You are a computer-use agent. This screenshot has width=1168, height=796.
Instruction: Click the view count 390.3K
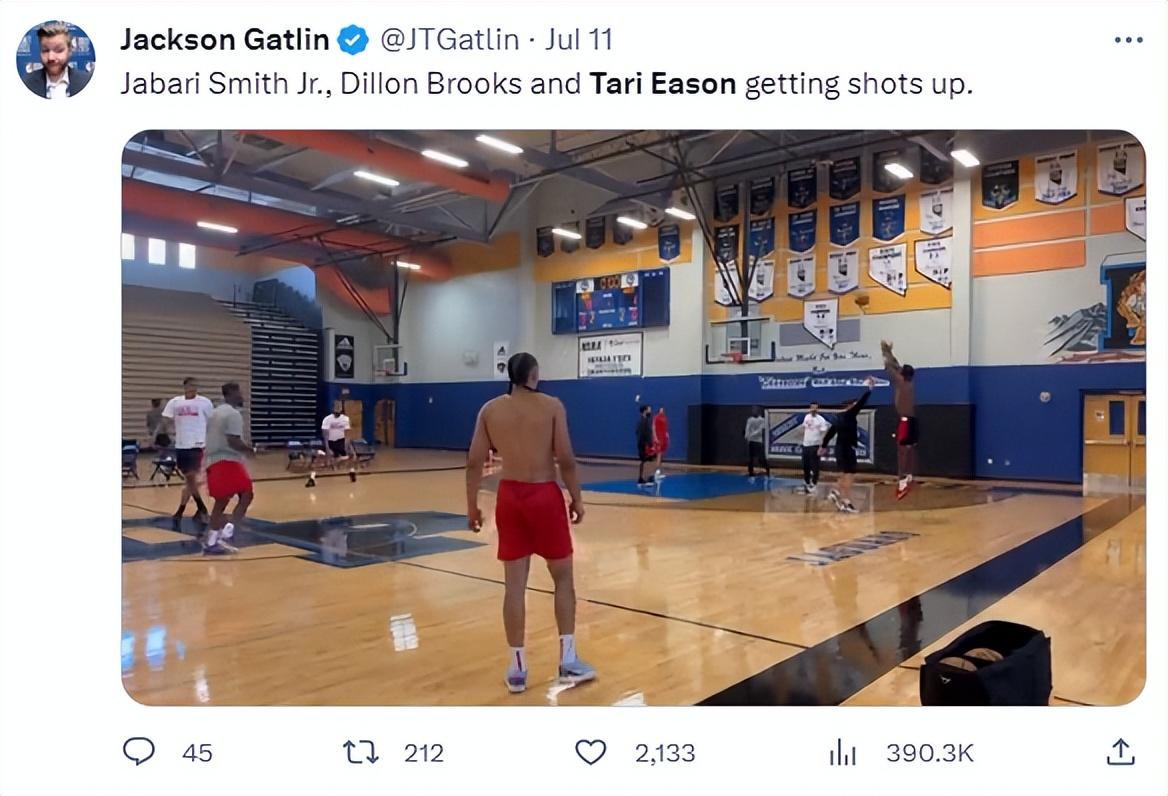pyautogui.click(x=929, y=753)
